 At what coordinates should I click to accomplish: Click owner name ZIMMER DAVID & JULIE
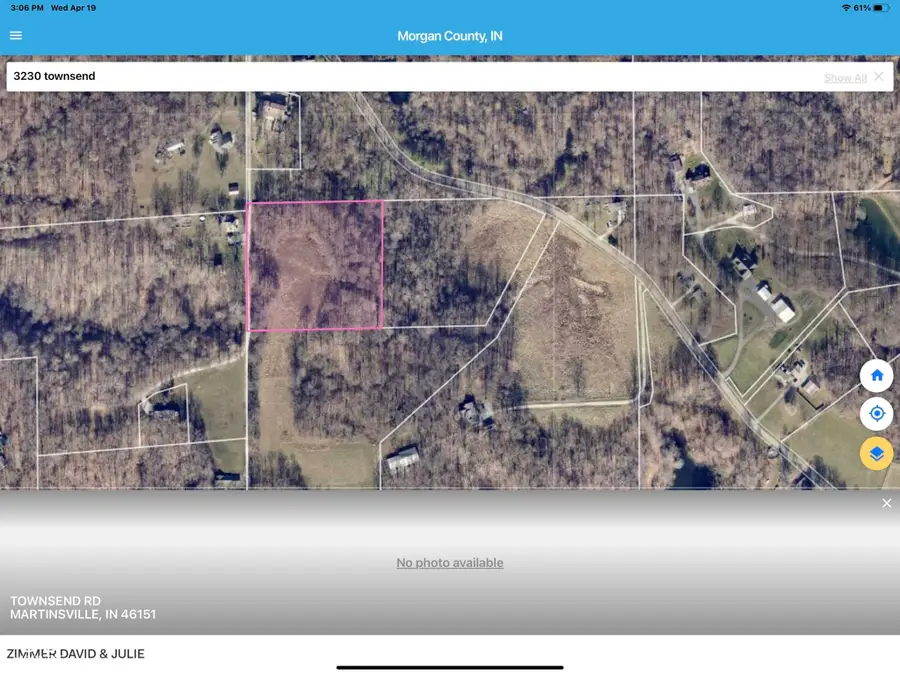pyautogui.click(x=77, y=653)
